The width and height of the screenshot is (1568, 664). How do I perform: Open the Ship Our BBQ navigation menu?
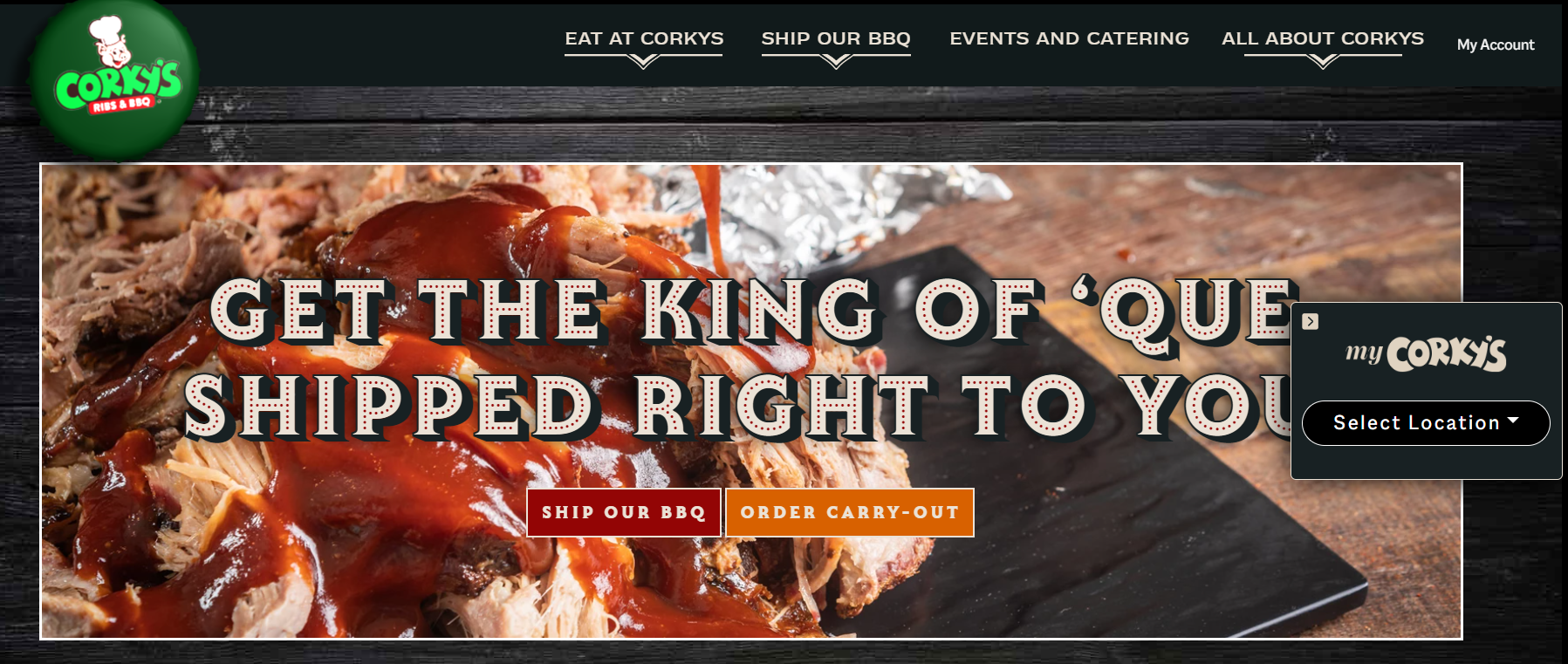[x=836, y=38]
